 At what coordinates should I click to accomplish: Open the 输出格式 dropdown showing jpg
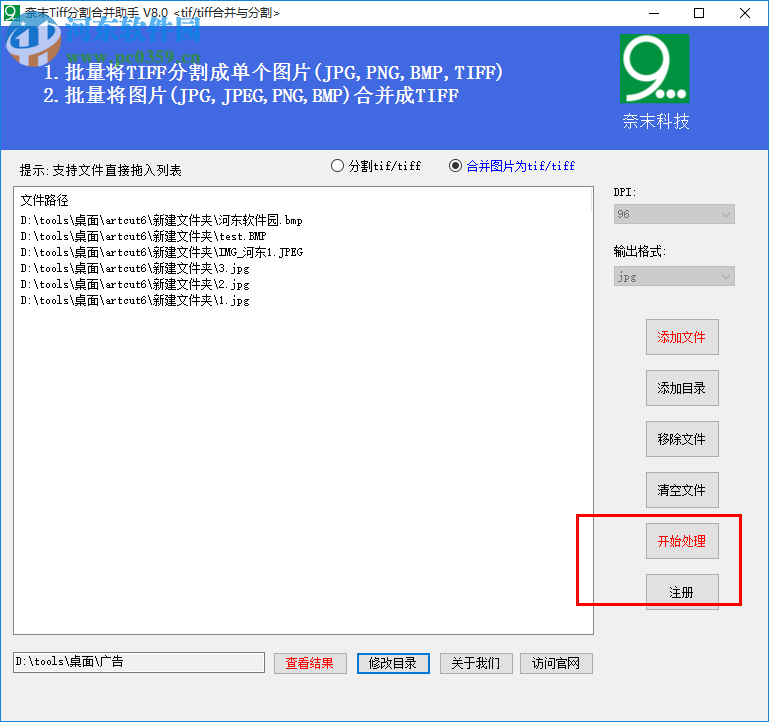[674, 277]
